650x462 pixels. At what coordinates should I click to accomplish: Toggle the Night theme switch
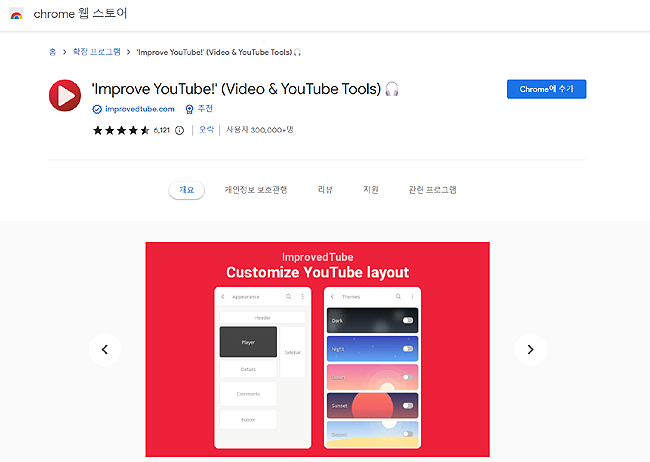(x=408, y=349)
